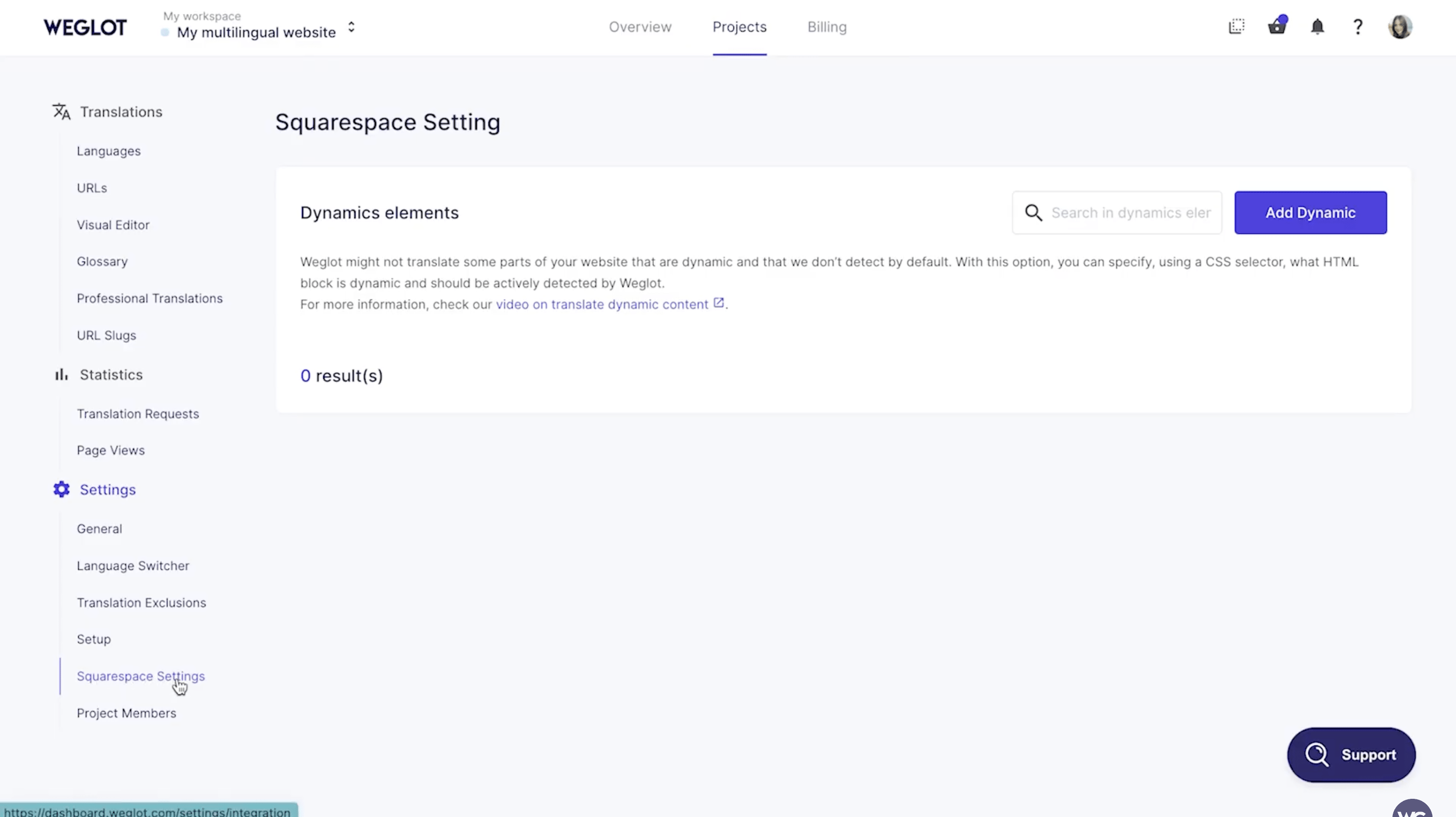Open the basket icon with notification dot
This screenshot has height=817, width=1456.
(1278, 25)
